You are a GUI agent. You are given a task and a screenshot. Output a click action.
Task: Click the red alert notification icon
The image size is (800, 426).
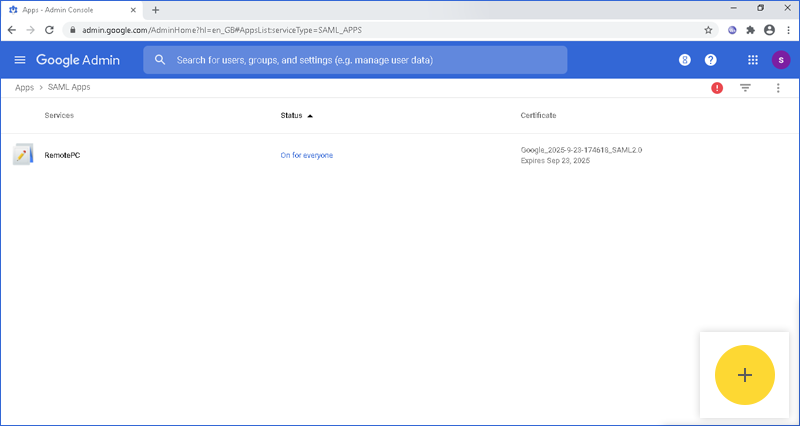coord(717,88)
